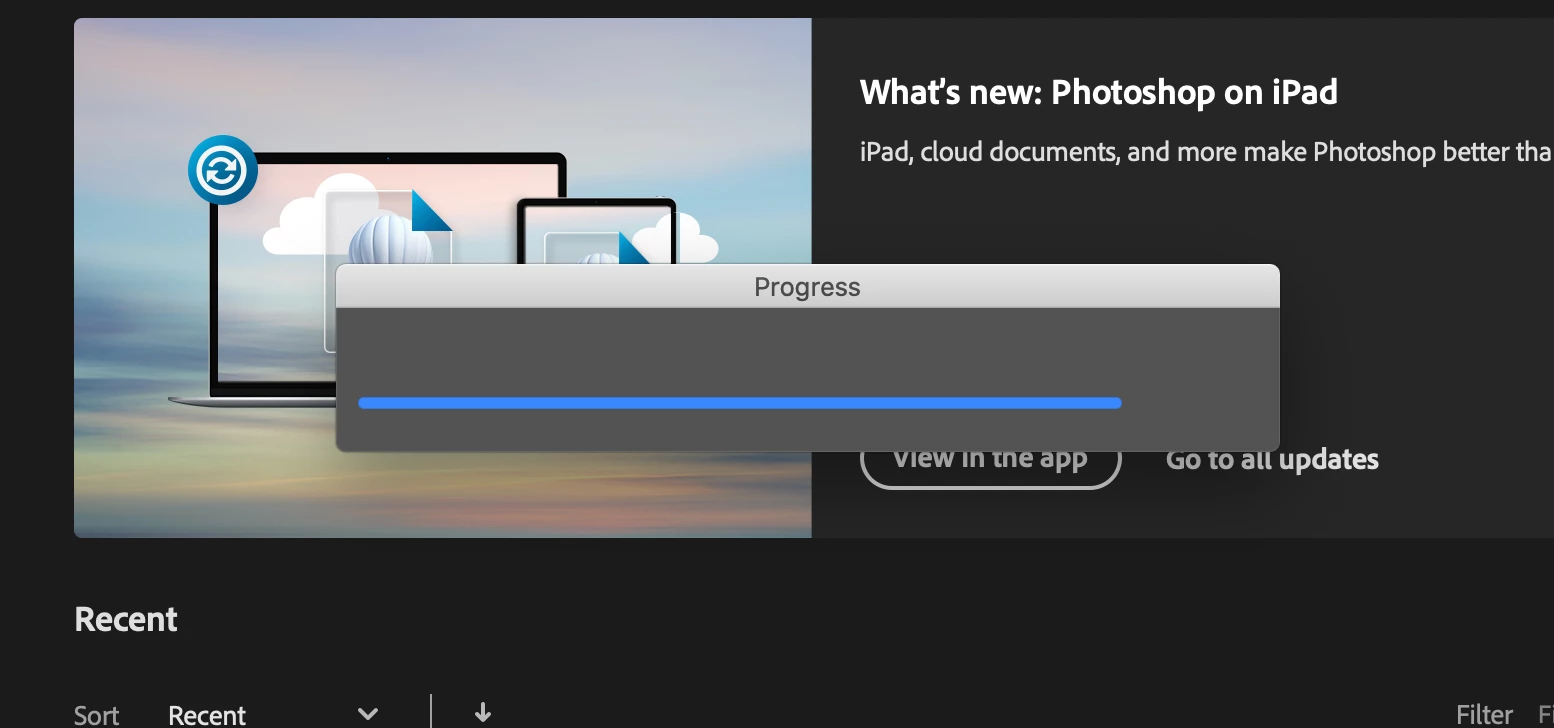Image resolution: width=1554 pixels, height=728 pixels.
Task: Click the iPad cloud documents description text
Action: pyautogui.click(x=1206, y=152)
